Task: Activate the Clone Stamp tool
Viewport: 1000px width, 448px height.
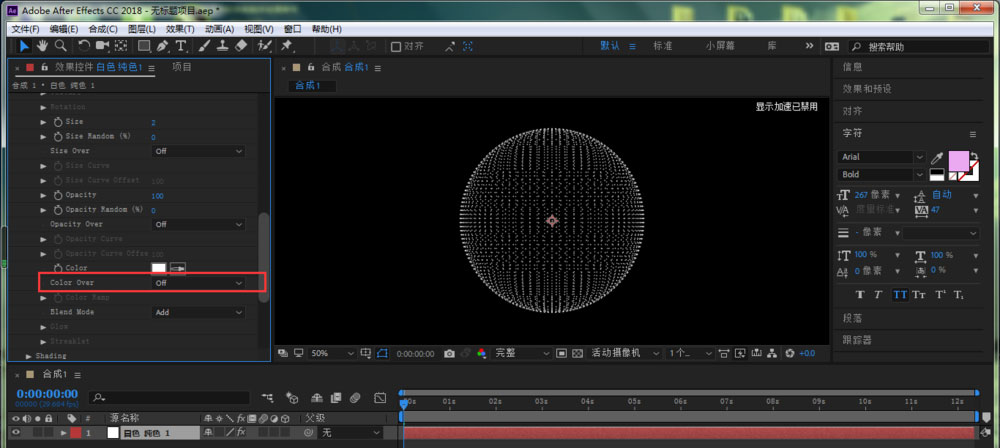Action: (221, 46)
